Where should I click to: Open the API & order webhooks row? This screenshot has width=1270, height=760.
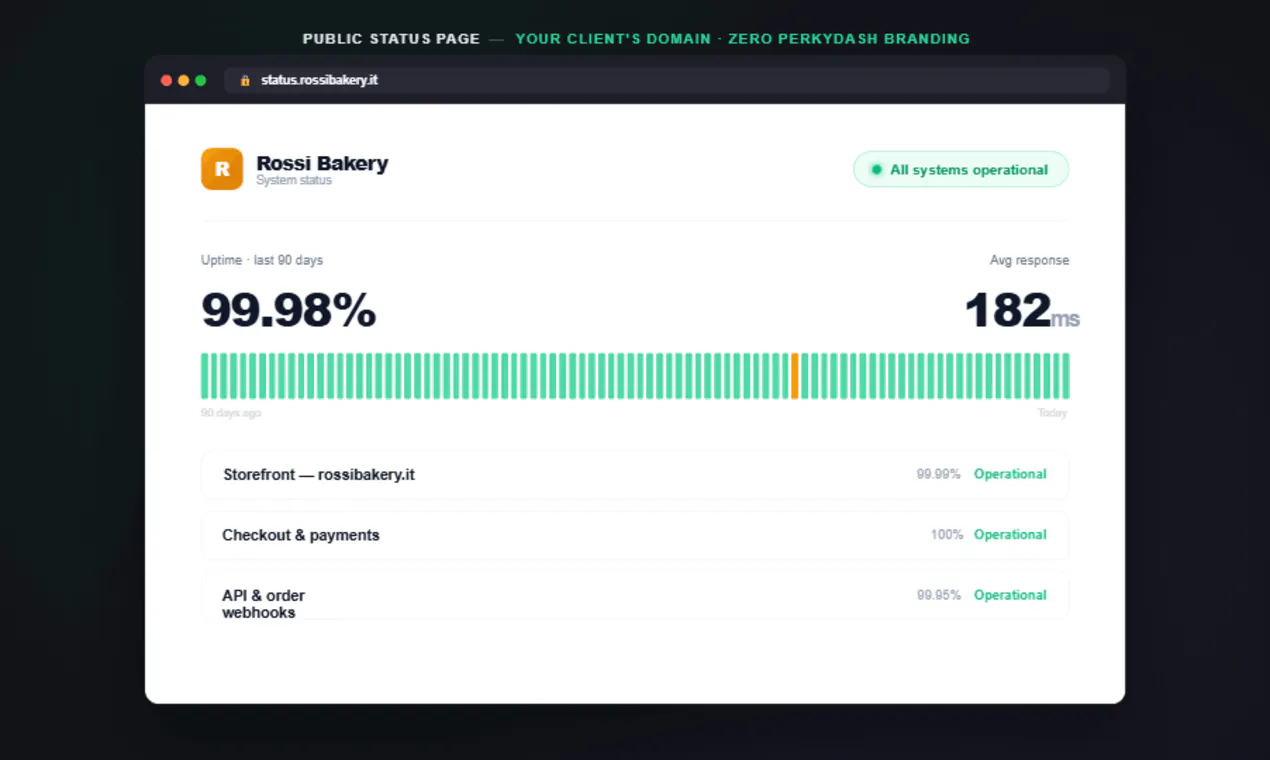coord(635,595)
